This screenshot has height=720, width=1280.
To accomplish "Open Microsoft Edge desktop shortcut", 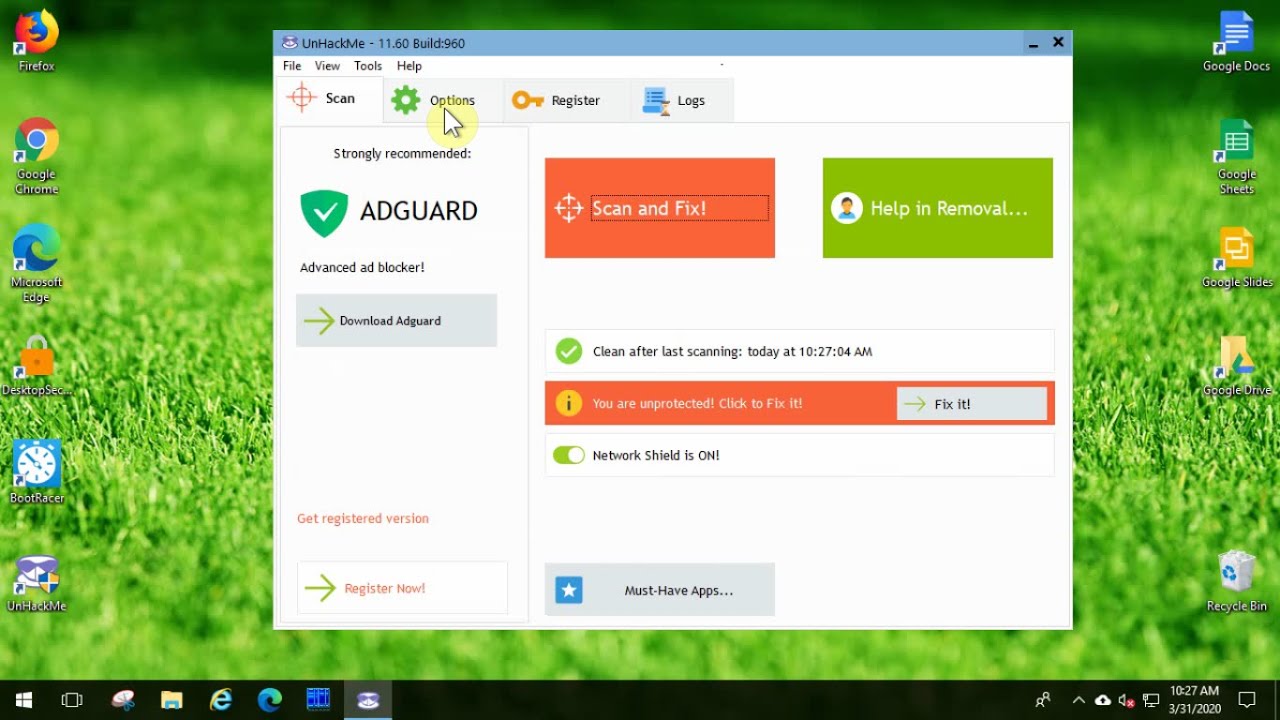I will point(36,263).
